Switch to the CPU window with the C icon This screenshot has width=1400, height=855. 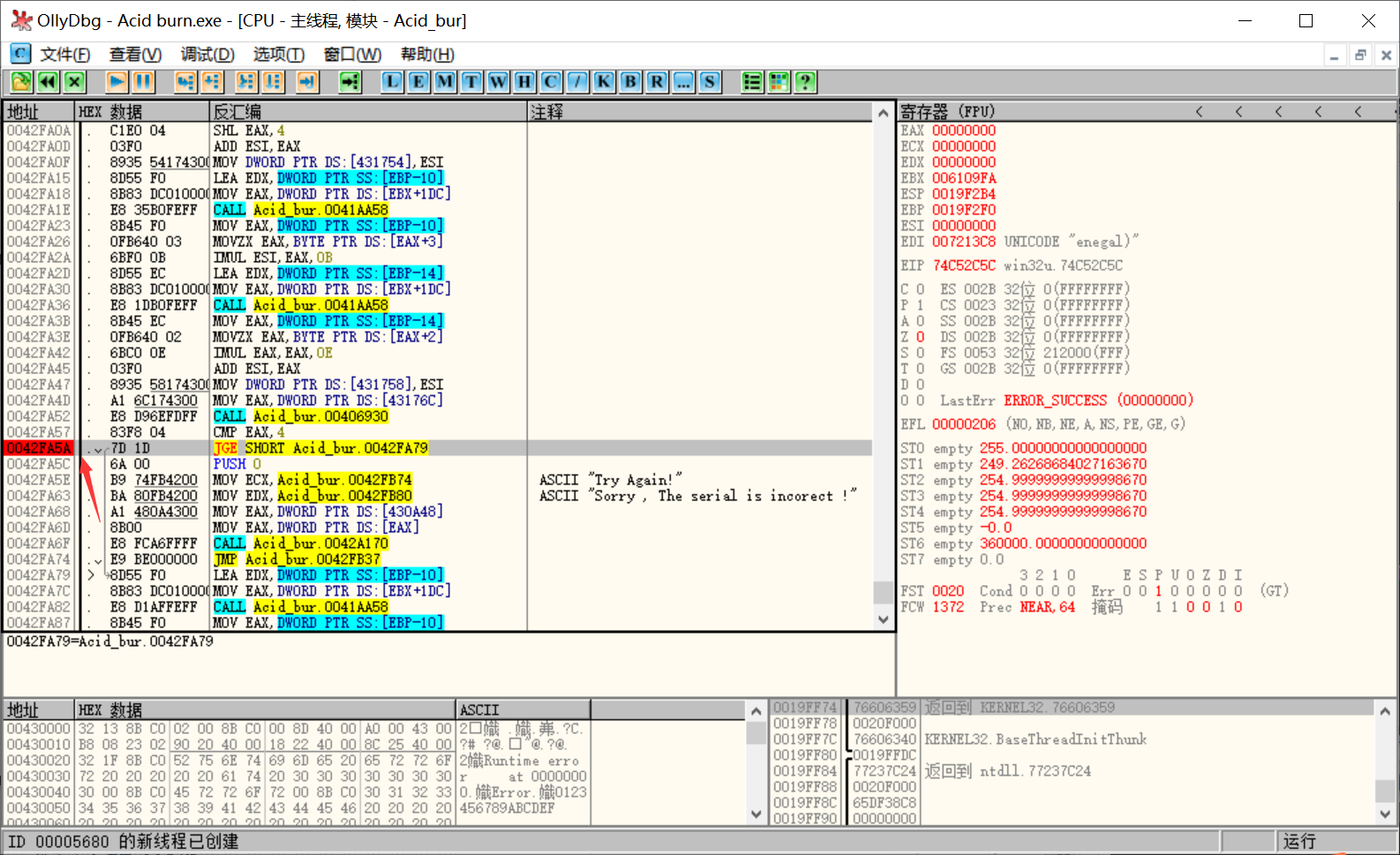pyautogui.click(x=551, y=82)
